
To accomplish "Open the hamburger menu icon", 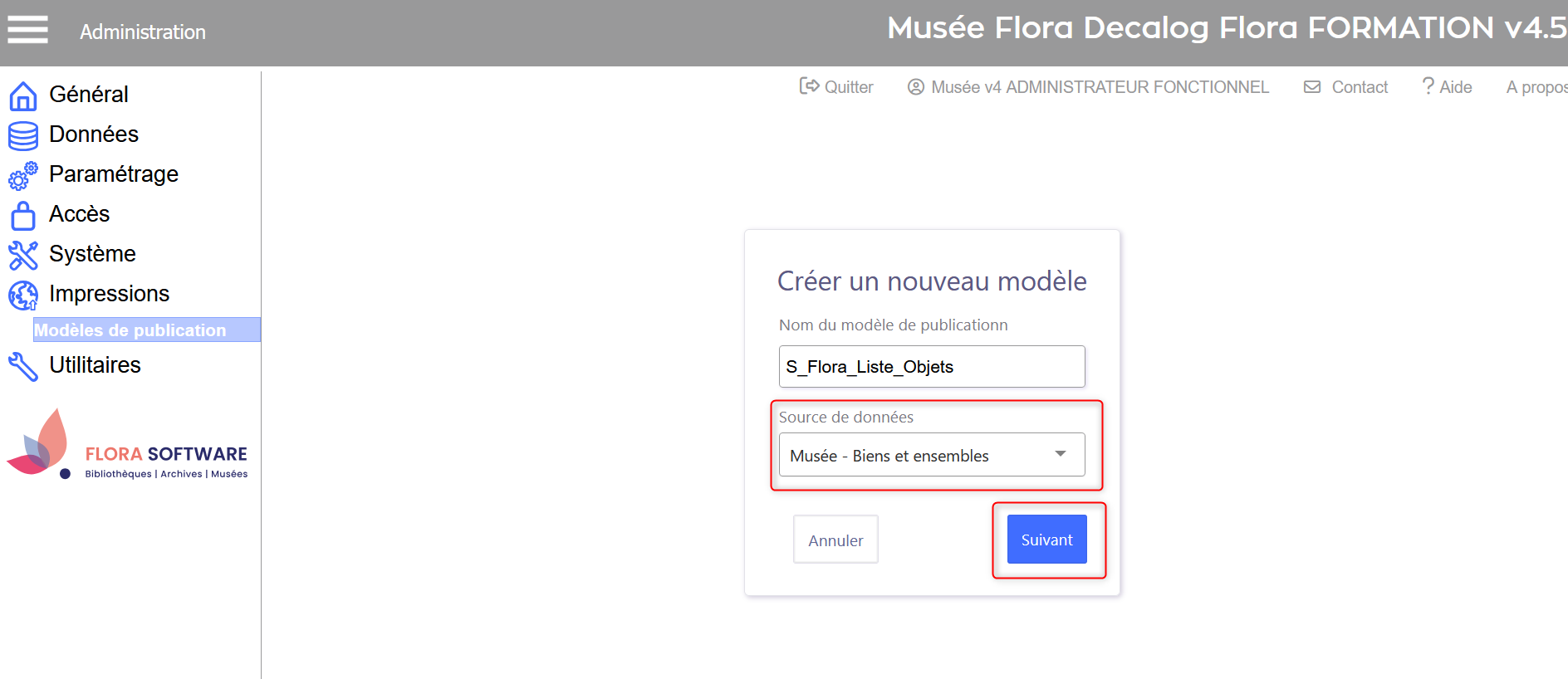I will pos(27,30).
